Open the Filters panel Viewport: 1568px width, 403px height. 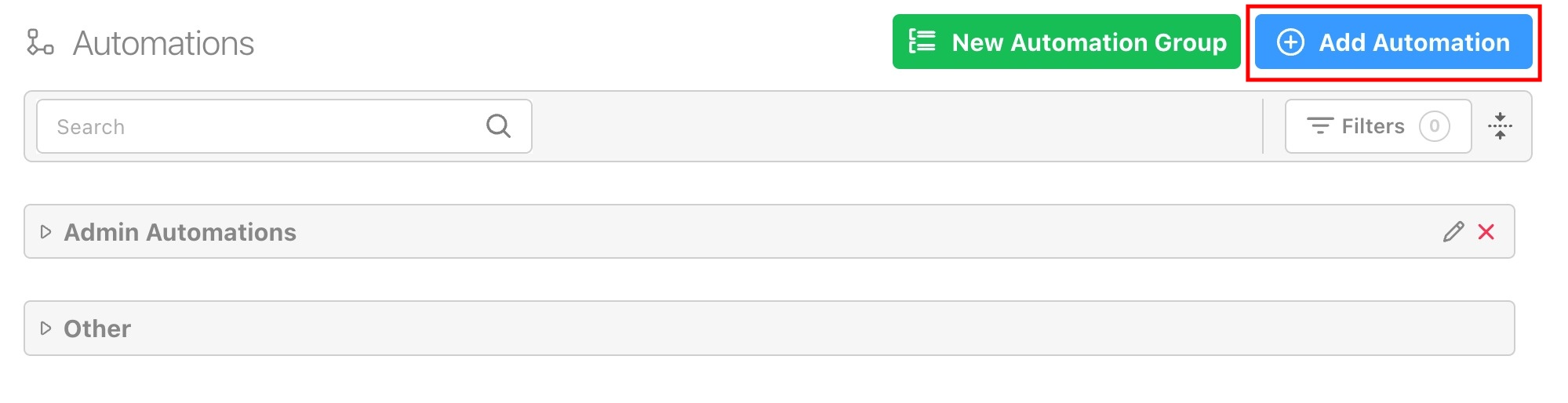tap(1373, 126)
